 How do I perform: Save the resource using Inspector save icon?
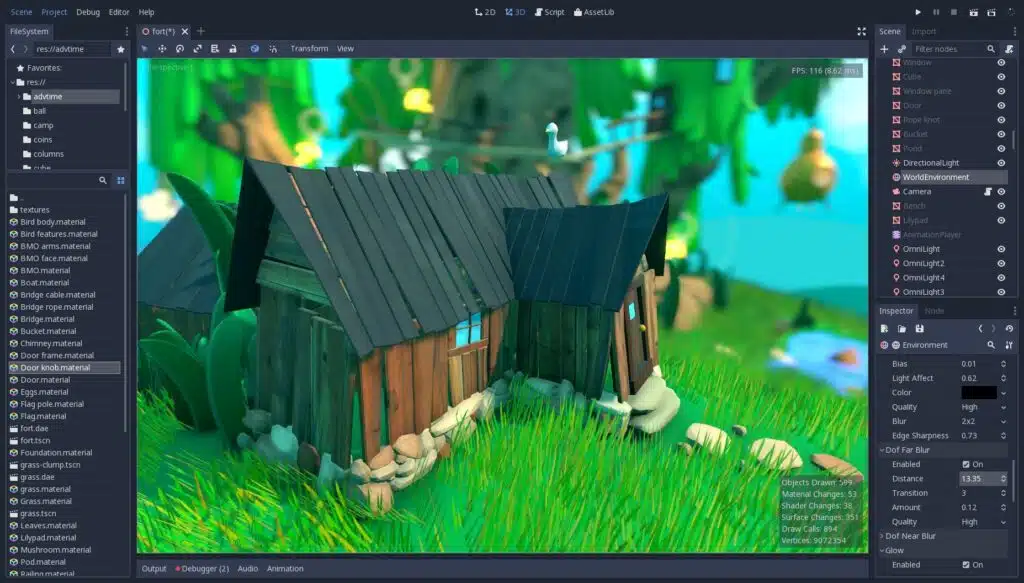point(919,328)
